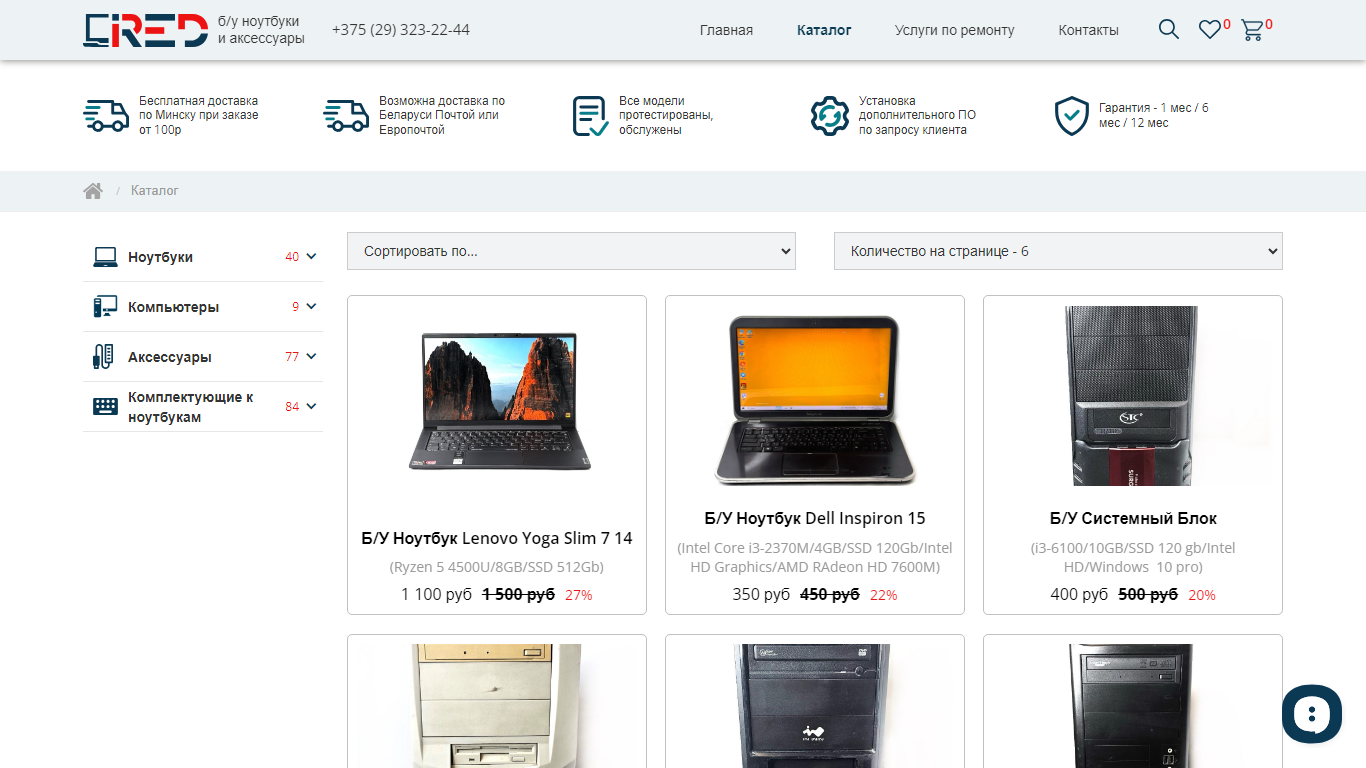This screenshot has width=1366, height=768.
Task: Open the shopping cart icon
Action: 1252,30
